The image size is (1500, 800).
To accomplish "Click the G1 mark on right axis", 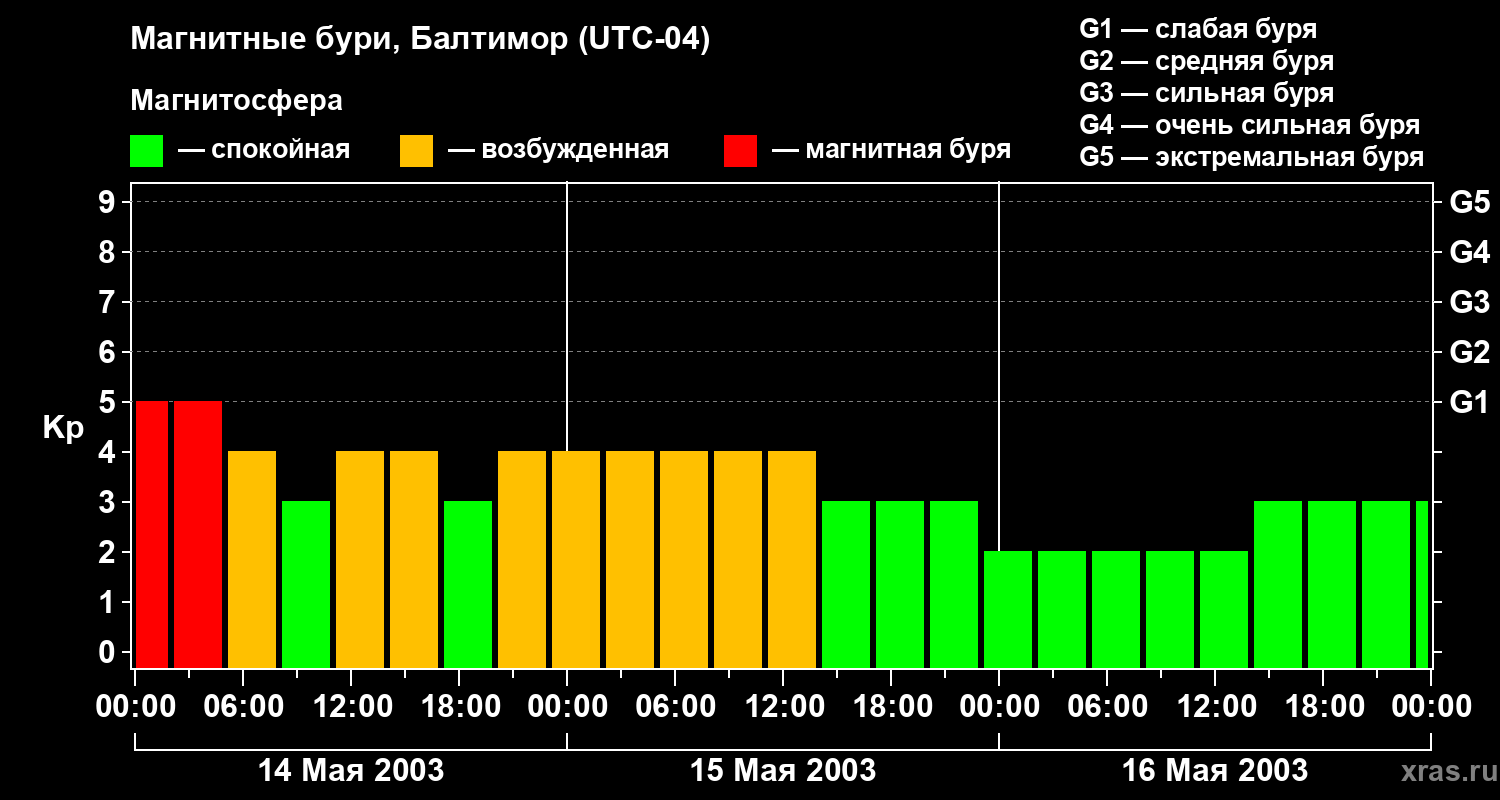I will pos(1469,403).
